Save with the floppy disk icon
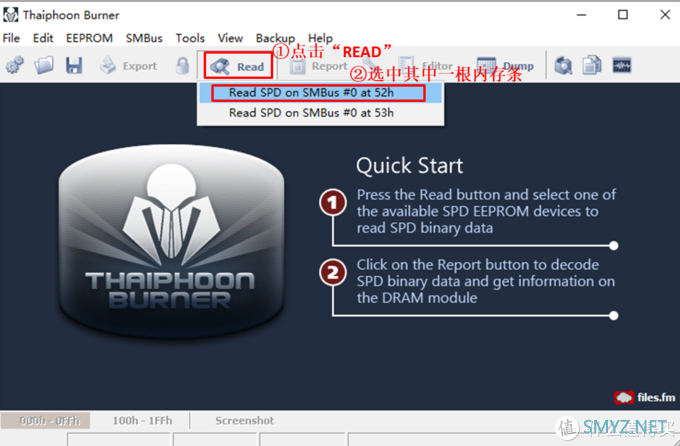This screenshot has height=446, width=680. coord(74,66)
